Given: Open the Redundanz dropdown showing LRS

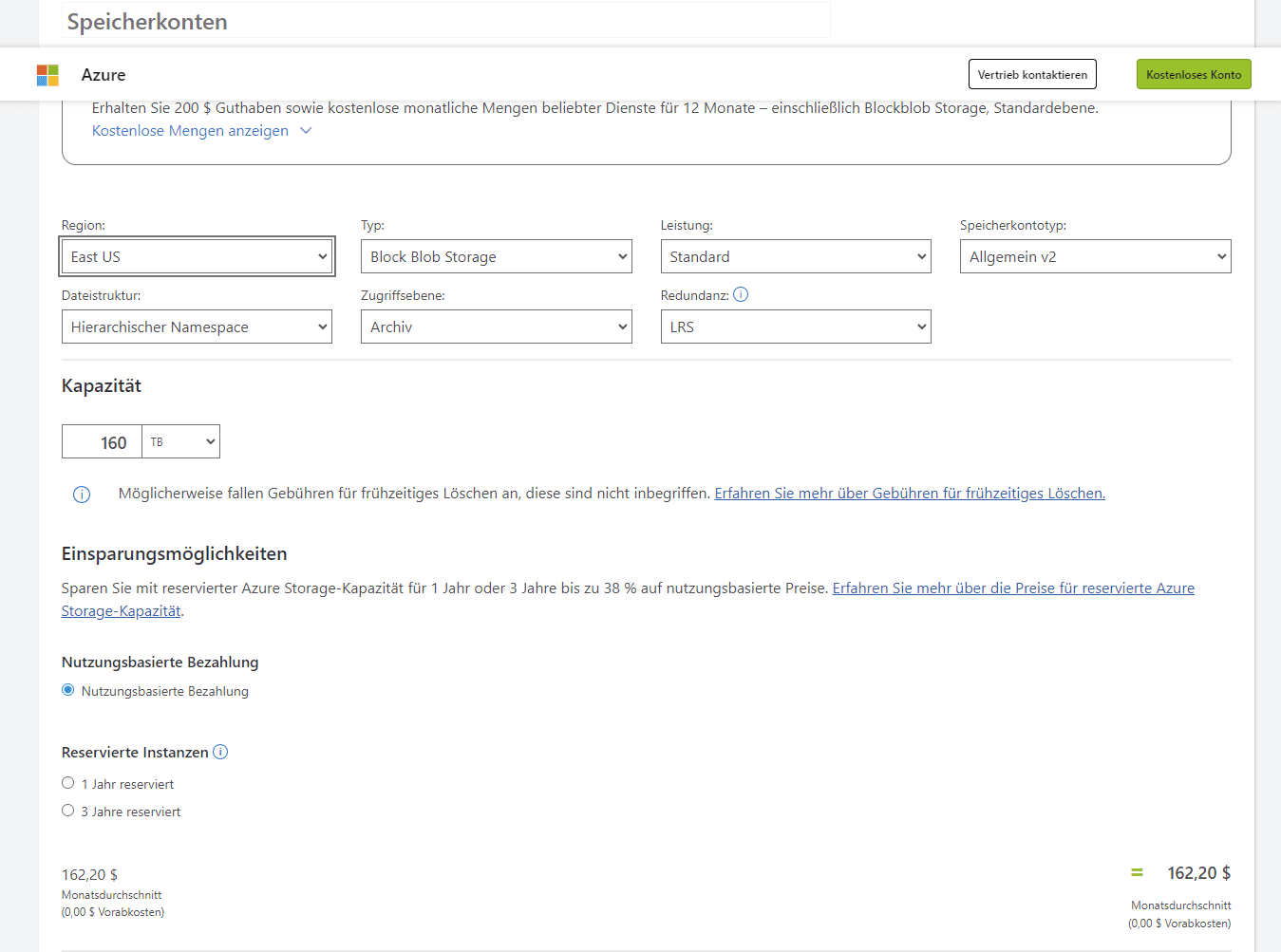Looking at the screenshot, I should pyautogui.click(x=795, y=327).
